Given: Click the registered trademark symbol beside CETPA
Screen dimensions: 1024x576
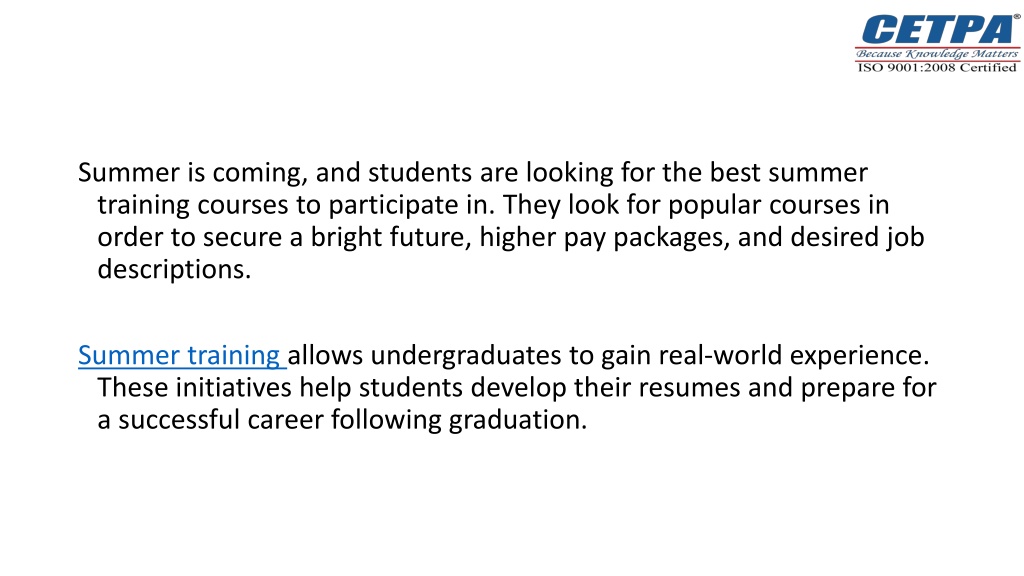Looking at the screenshot, I should (1017, 16).
